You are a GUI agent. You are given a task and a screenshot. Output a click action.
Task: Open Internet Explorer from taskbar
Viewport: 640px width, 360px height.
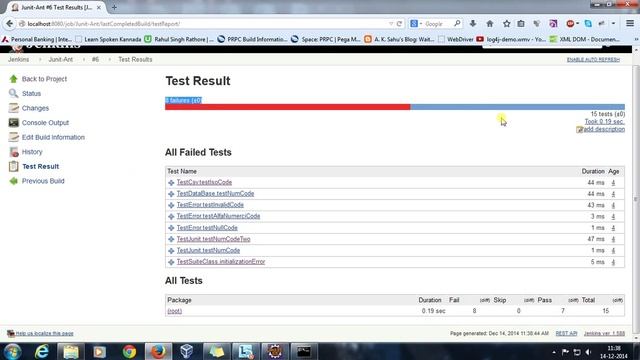pyautogui.click(x=42, y=351)
